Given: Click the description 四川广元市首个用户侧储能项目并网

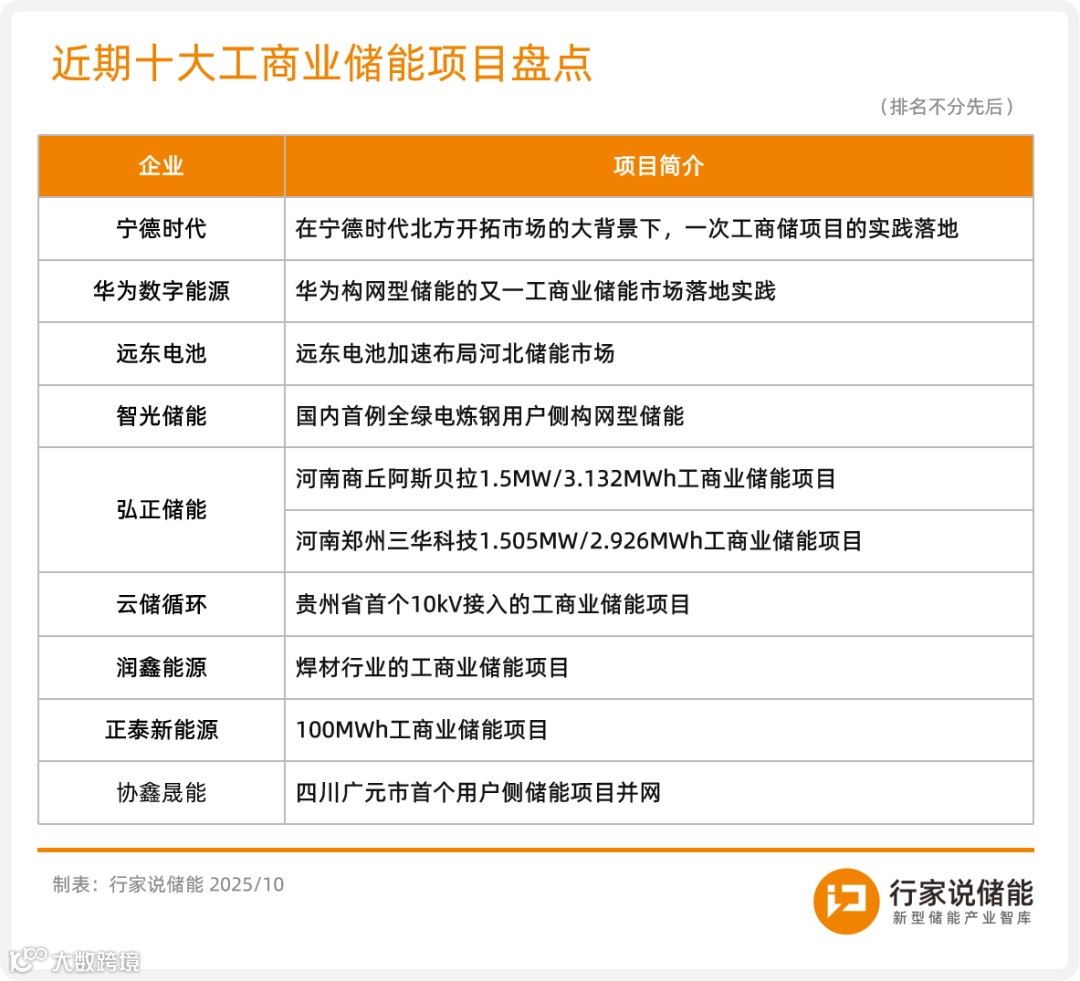Looking at the screenshot, I should coord(478,793).
